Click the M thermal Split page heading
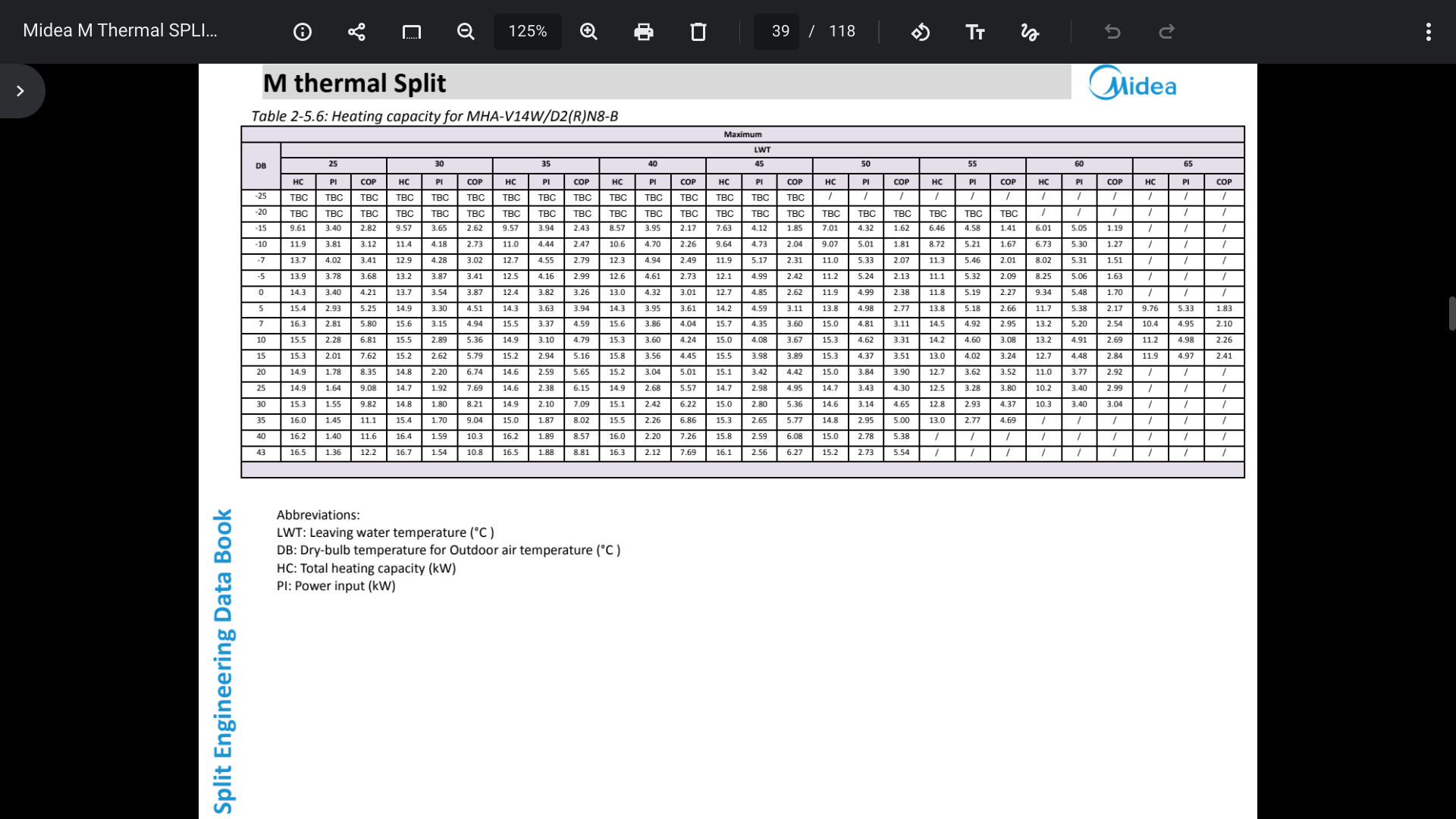The height and width of the screenshot is (819, 1456). tap(354, 83)
